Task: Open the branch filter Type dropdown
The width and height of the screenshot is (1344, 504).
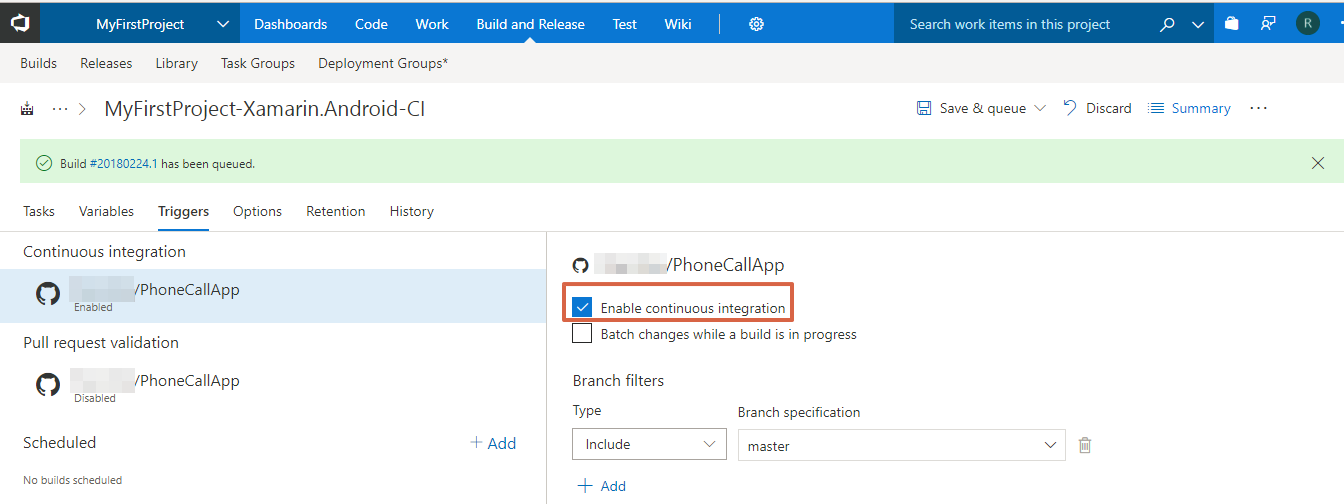Action: tap(649, 444)
